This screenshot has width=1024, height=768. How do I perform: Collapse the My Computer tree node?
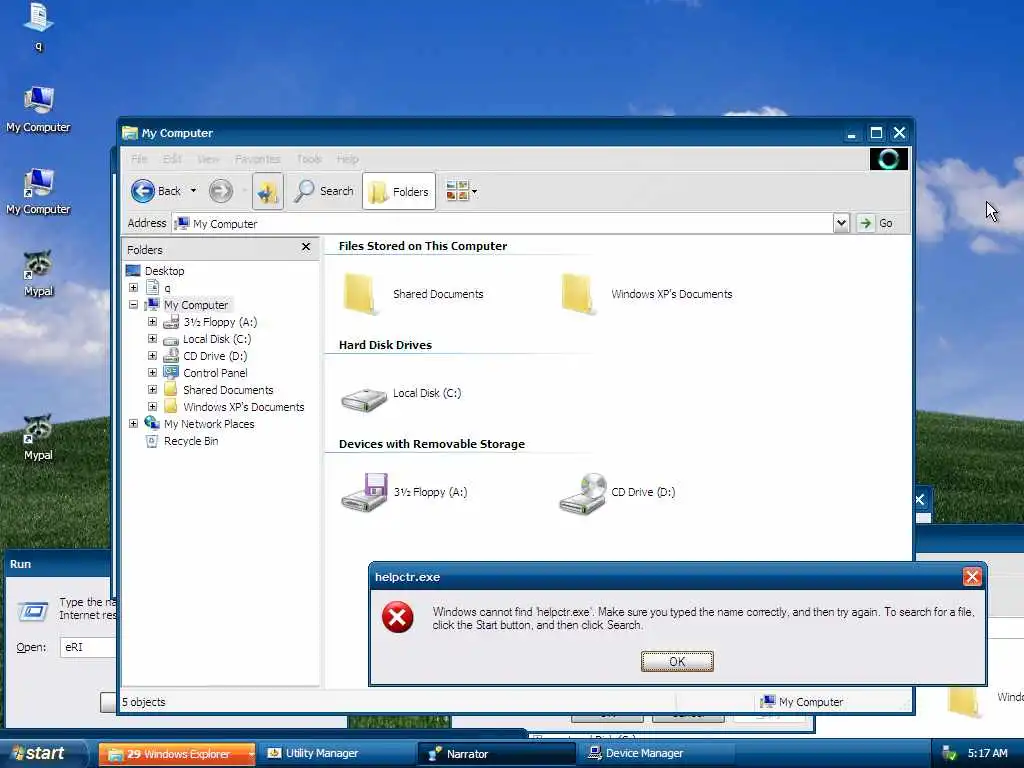click(133, 305)
